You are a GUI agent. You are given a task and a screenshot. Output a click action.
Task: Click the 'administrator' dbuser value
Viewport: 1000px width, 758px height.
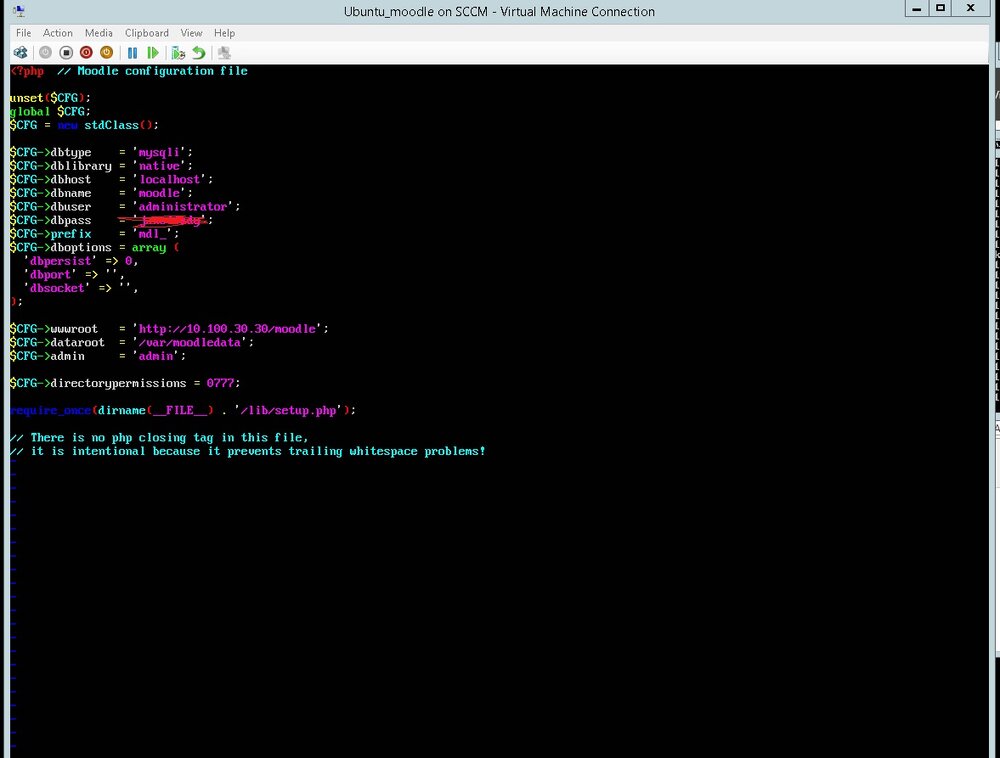pyautogui.click(x=183, y=207)
